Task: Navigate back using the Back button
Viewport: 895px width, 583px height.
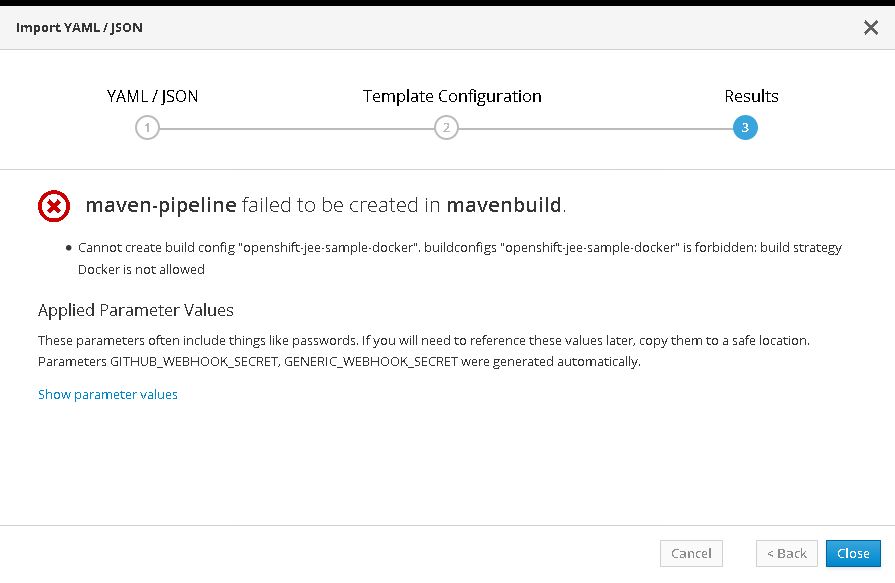Action: click(x=786, y=553)
